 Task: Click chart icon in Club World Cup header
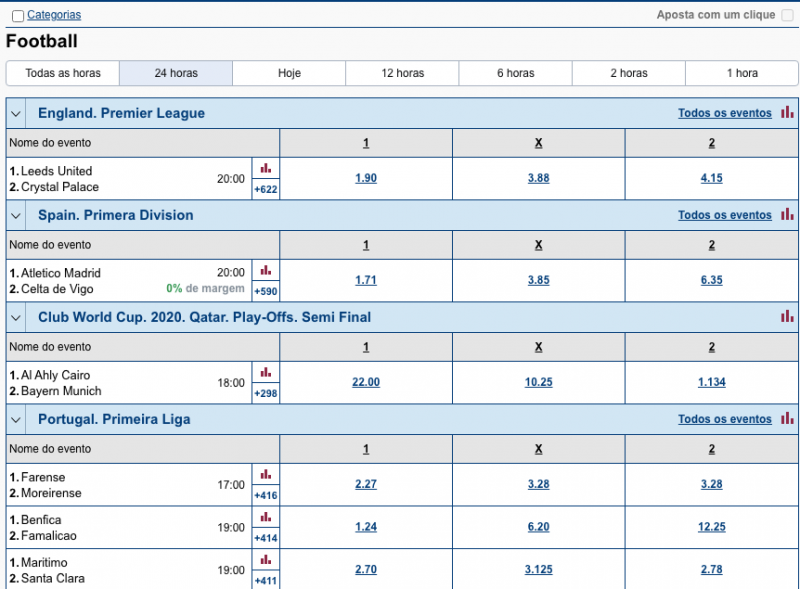[x=787, y=317]
